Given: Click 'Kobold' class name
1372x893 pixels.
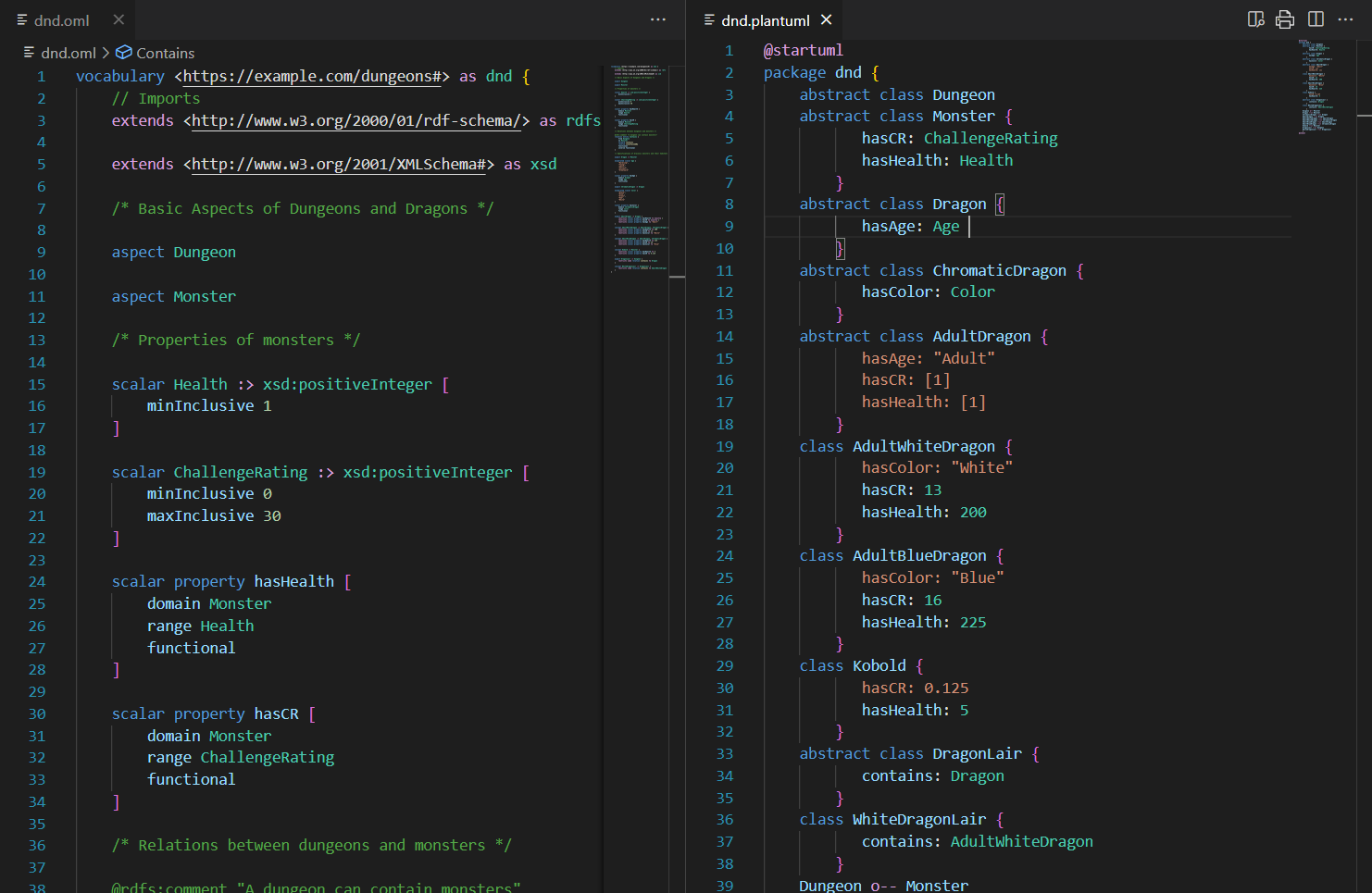Looking at the screenshot, I should click(x=879, y=665).
